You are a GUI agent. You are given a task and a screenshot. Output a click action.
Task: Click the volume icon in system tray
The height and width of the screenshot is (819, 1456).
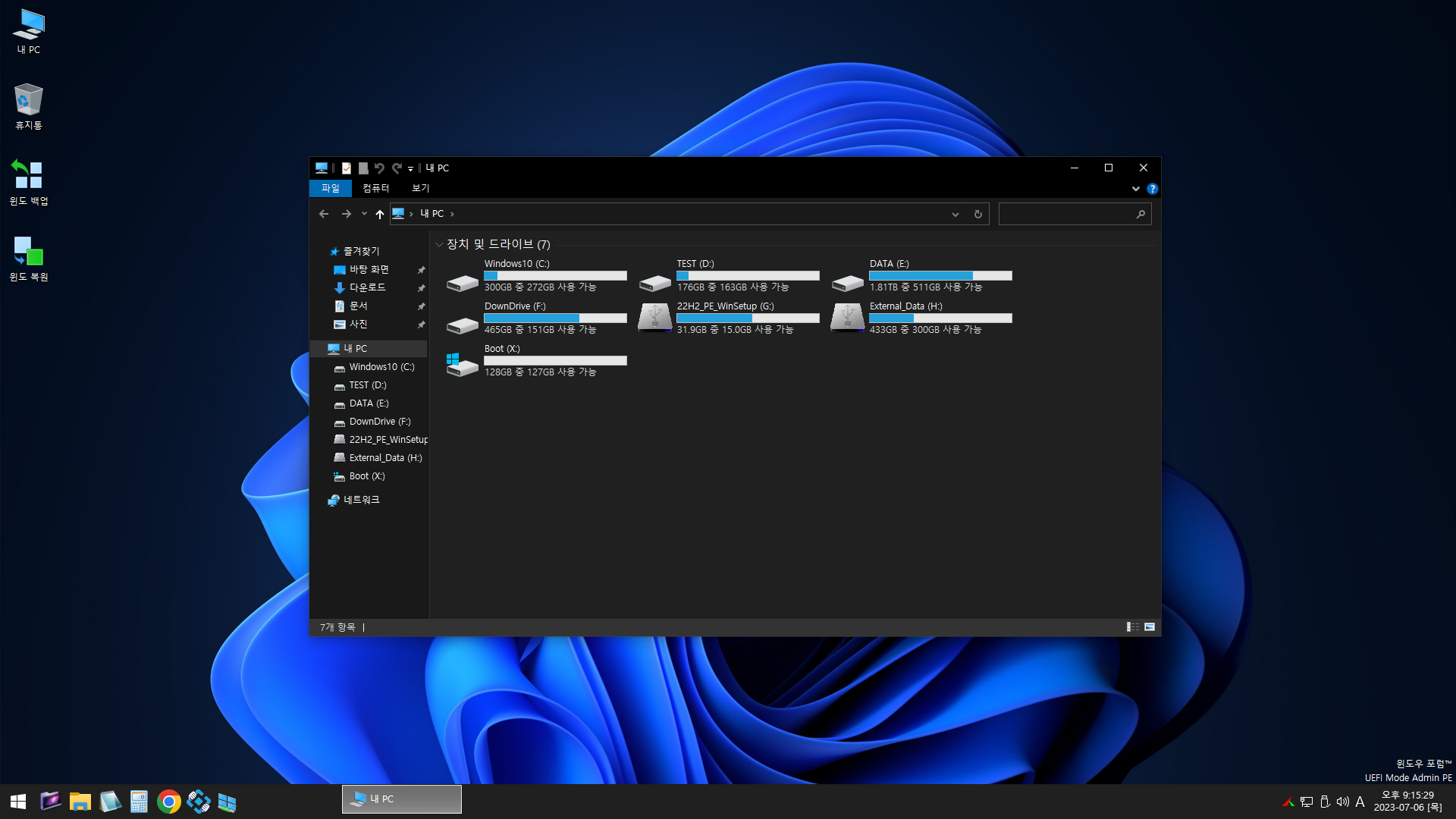(x=1343, y=802)
